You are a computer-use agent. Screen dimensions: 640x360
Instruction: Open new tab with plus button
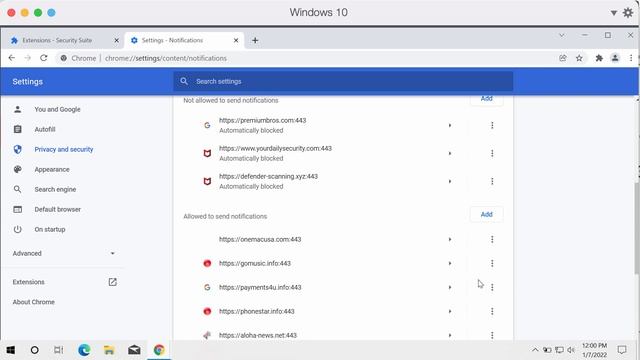[x=255, y=40]
